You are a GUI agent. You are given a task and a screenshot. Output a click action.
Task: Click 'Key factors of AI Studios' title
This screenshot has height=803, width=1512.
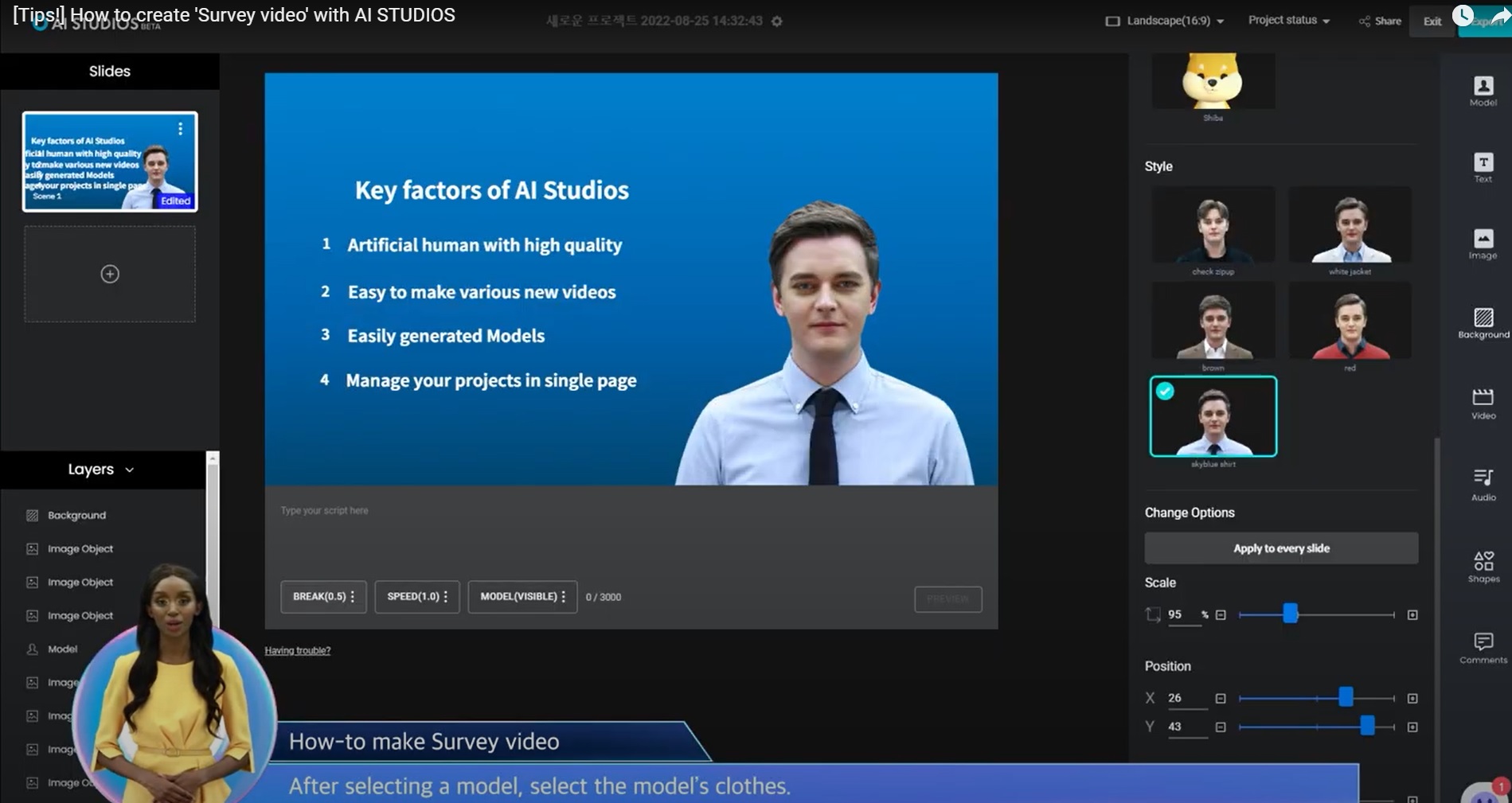(x=492, y=190)
